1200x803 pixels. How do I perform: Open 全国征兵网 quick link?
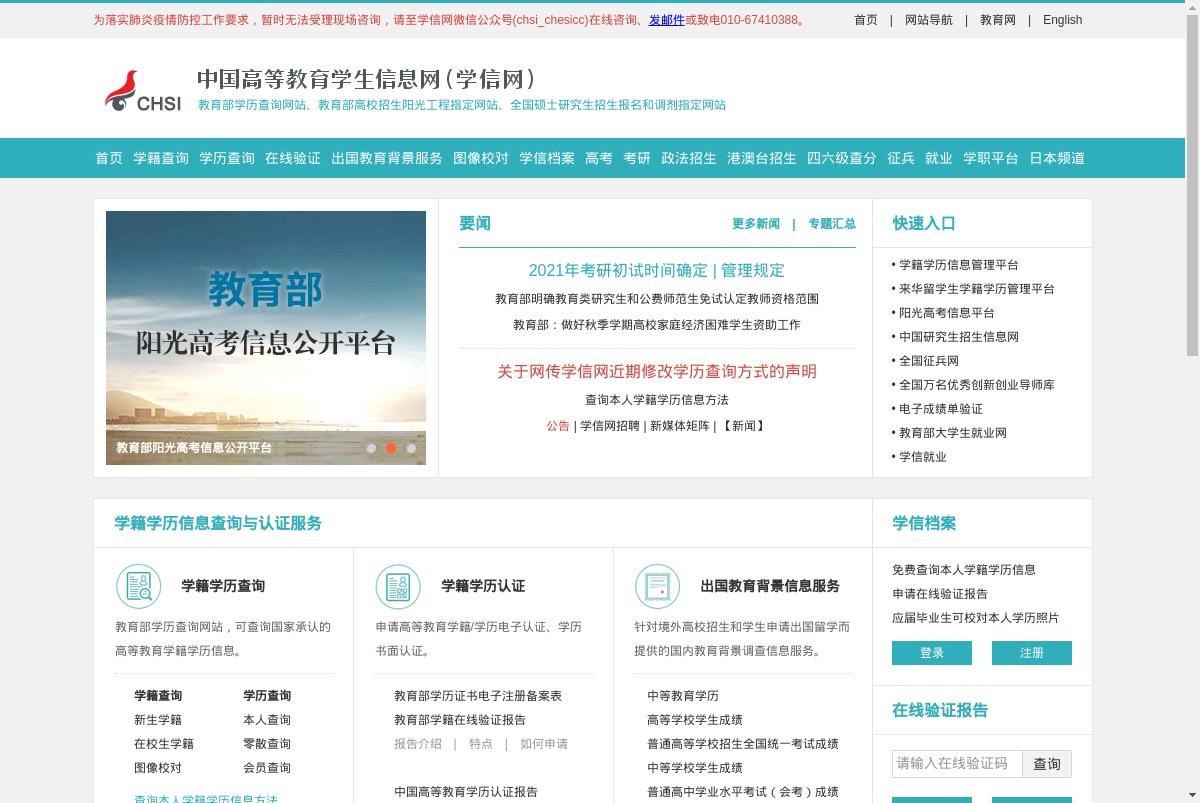[929, 361]
